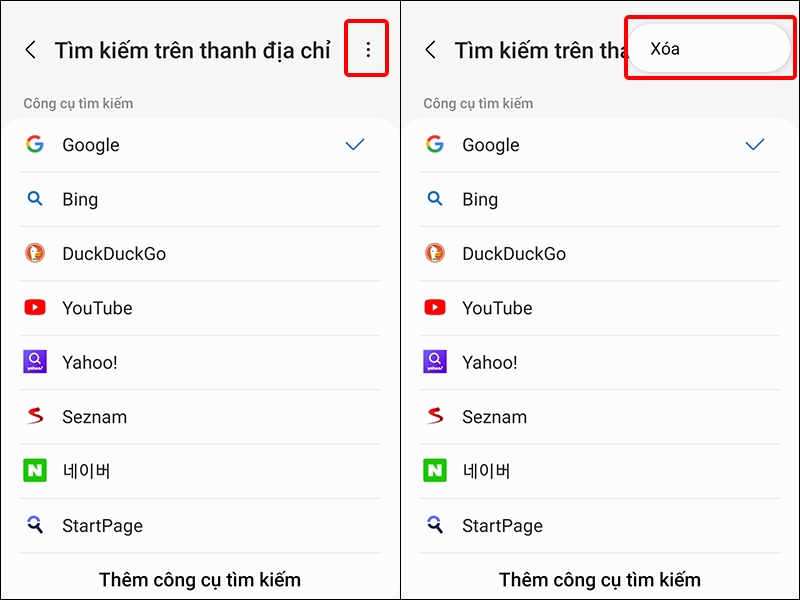Screen dimensions: 800x600
Task: Open the three-dot overflow menu
Action: point(367,48)
